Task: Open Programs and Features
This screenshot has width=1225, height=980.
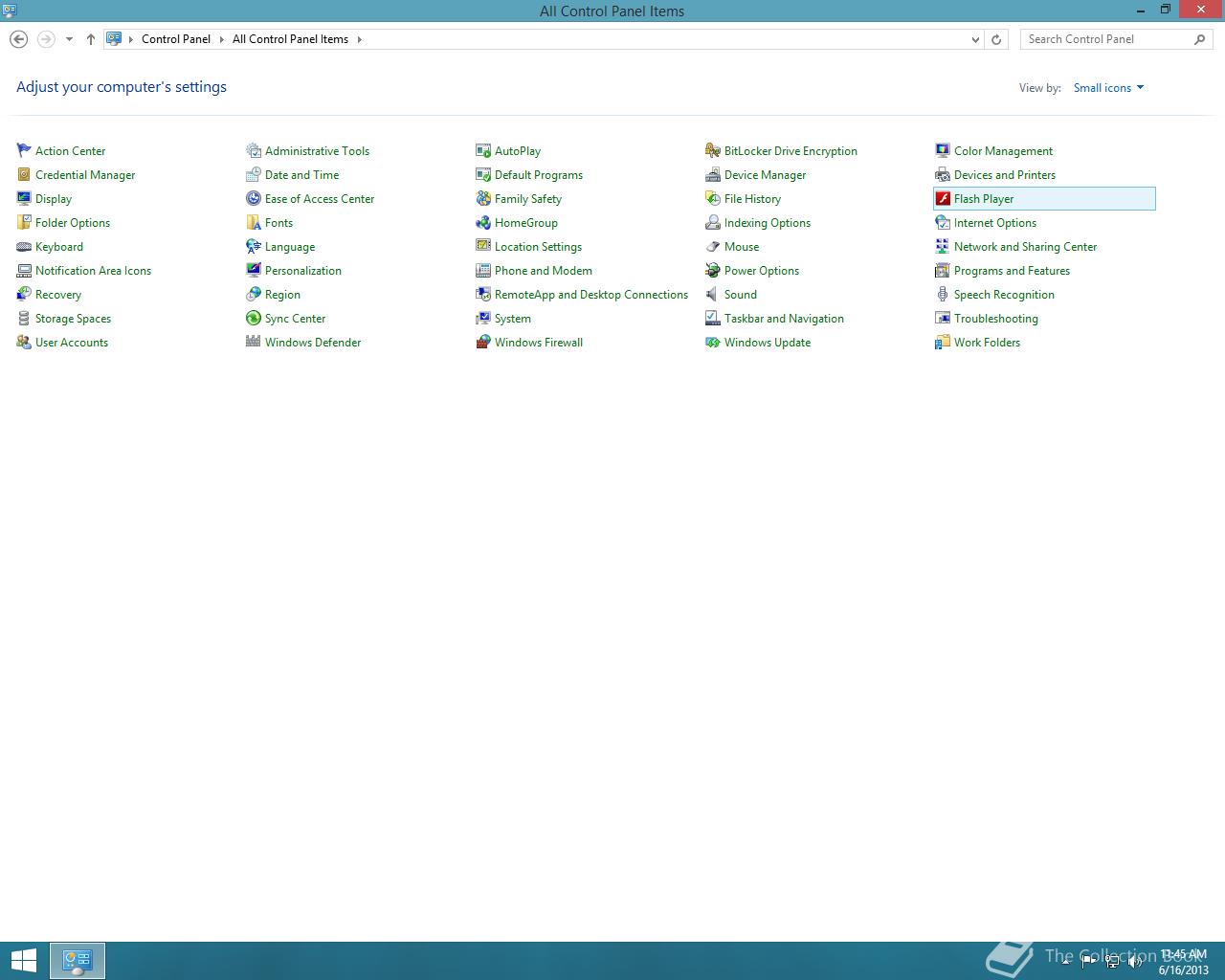Action: [x=1012, y=270]
